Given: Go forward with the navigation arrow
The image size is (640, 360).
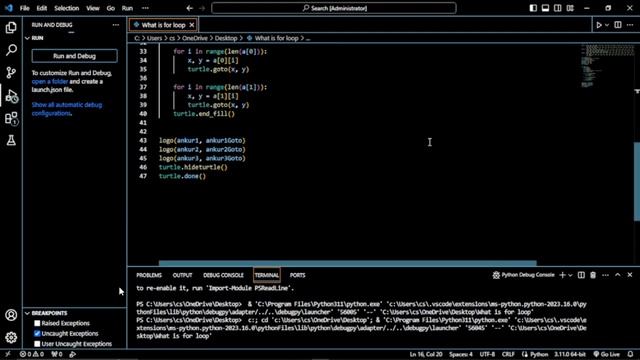Looking at the screenshot, I should pyautogui.click(x=202, y=8).
